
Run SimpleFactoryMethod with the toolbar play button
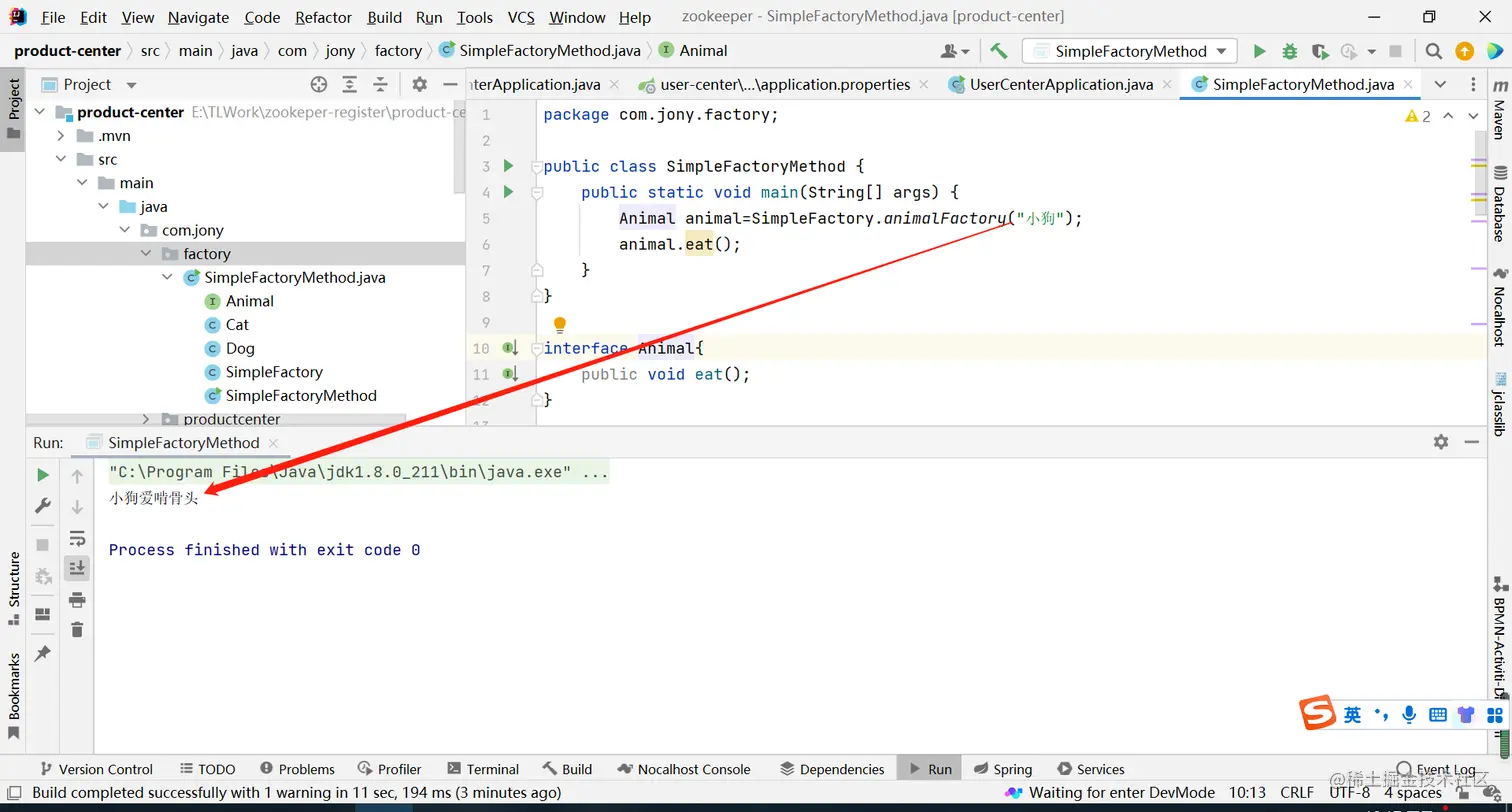pyautogui.click(x=1259, y=51)
